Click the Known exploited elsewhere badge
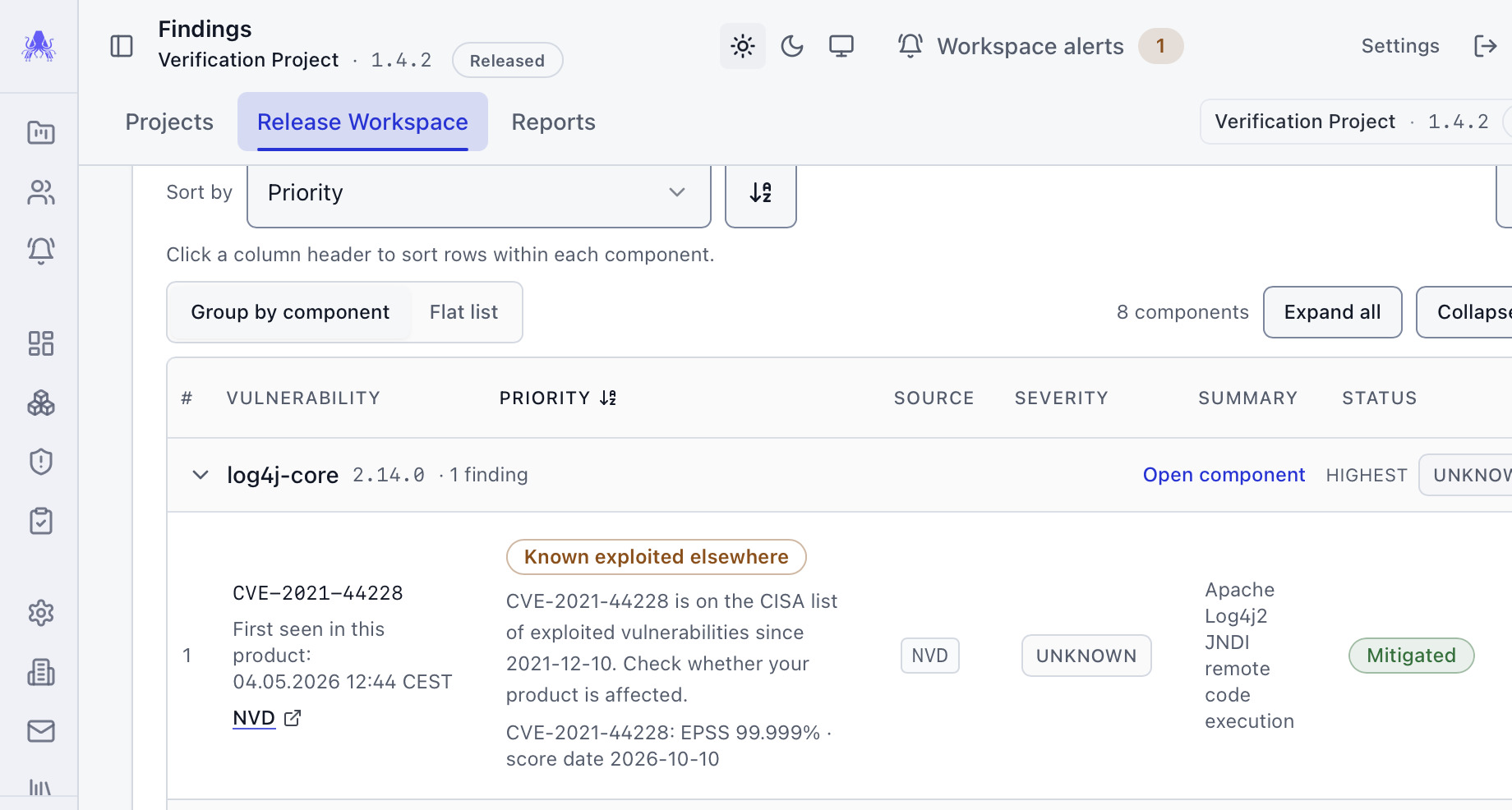 point(657,557)
